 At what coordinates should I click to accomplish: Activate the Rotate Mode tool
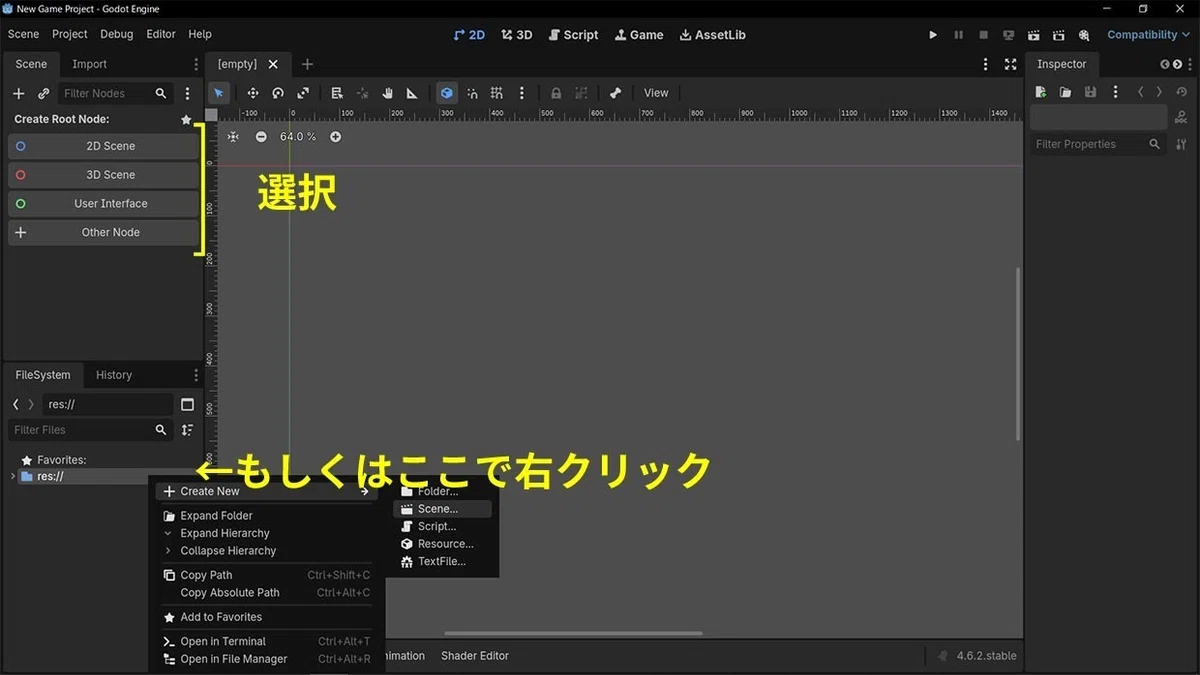point(278,93)
